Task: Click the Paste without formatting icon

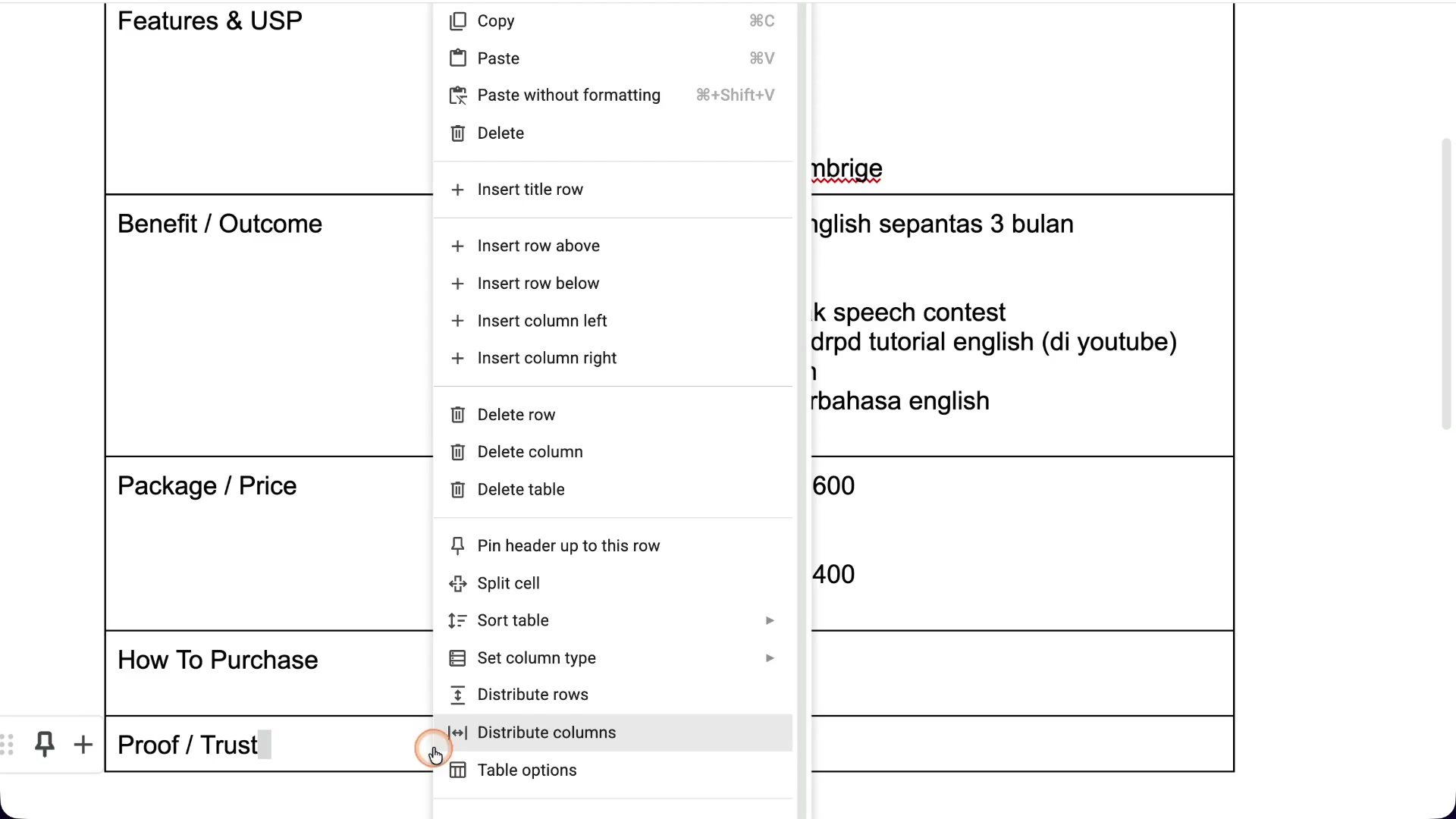Action: point(457,96)
